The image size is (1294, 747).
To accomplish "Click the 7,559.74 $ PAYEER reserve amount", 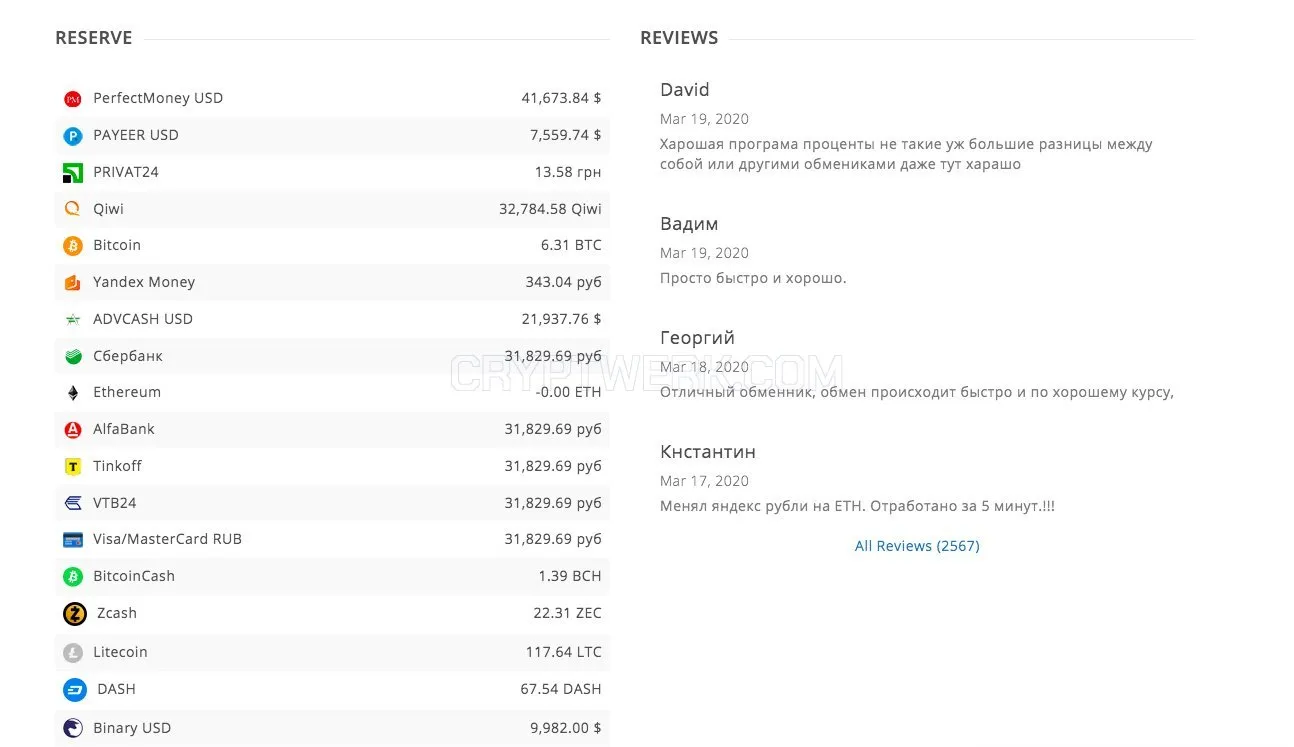I will [566, 135].
